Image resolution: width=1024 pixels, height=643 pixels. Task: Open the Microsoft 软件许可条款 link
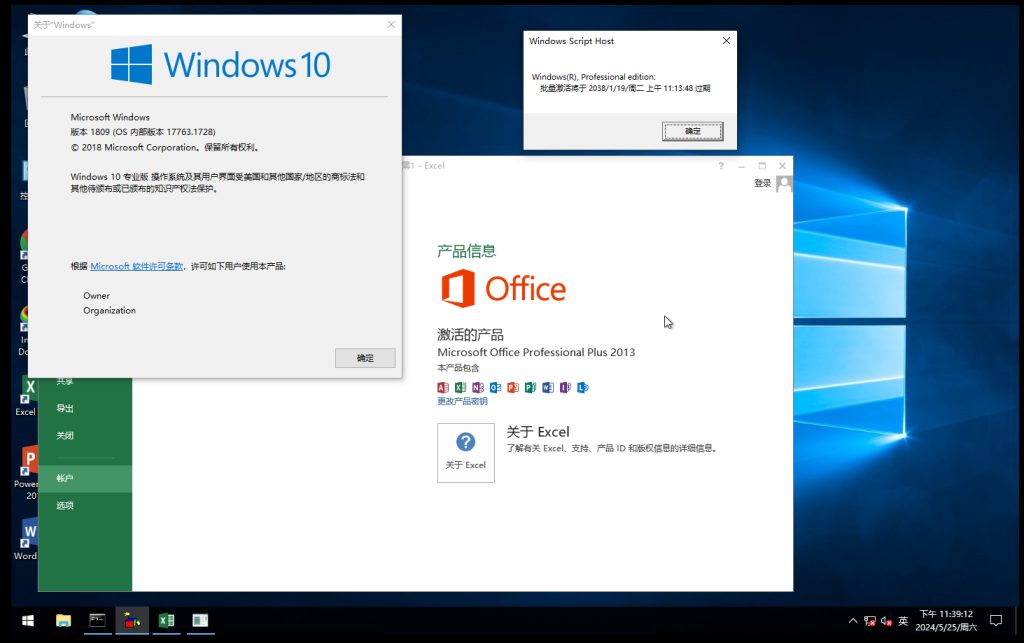(136, 266)
